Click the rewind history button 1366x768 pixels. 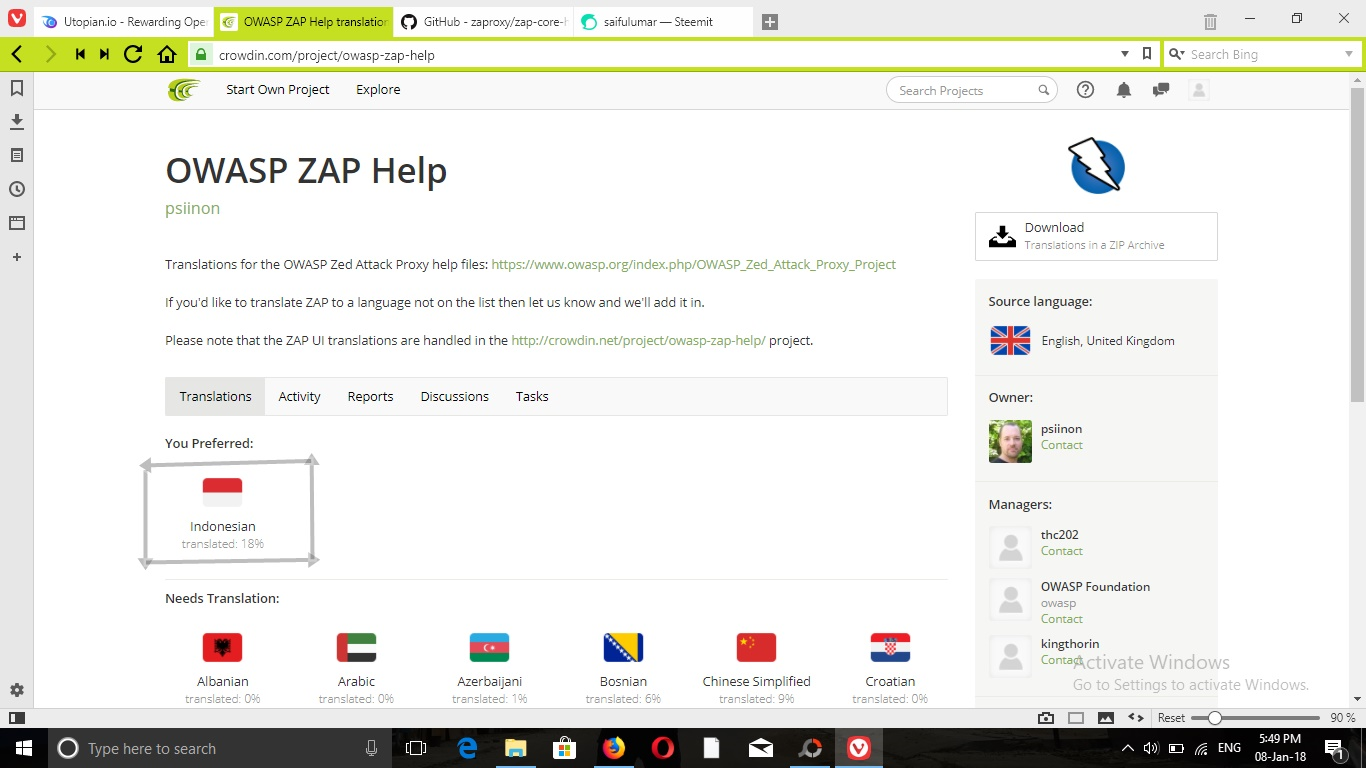pos(79,55)
